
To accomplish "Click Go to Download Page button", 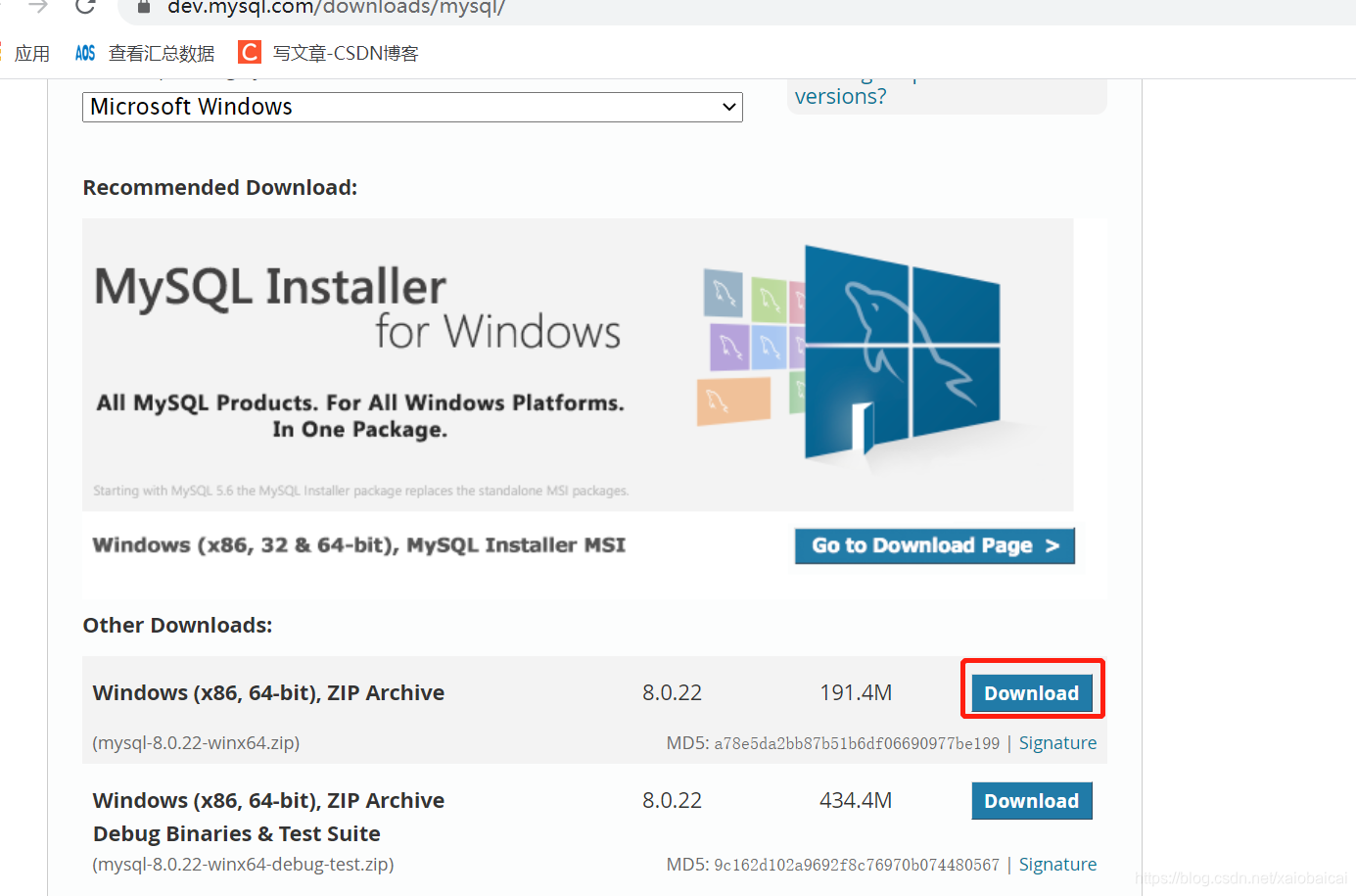I will click(x=935, y=545).
